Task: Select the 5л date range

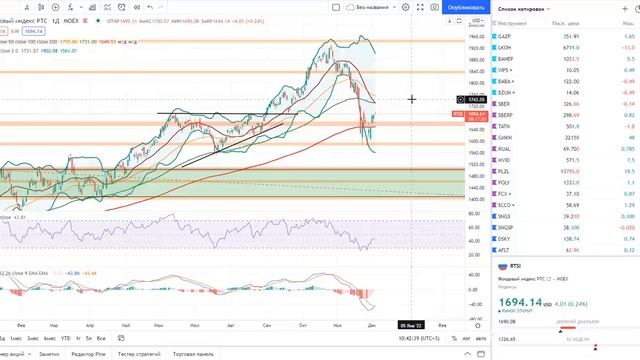Action: 89,338
